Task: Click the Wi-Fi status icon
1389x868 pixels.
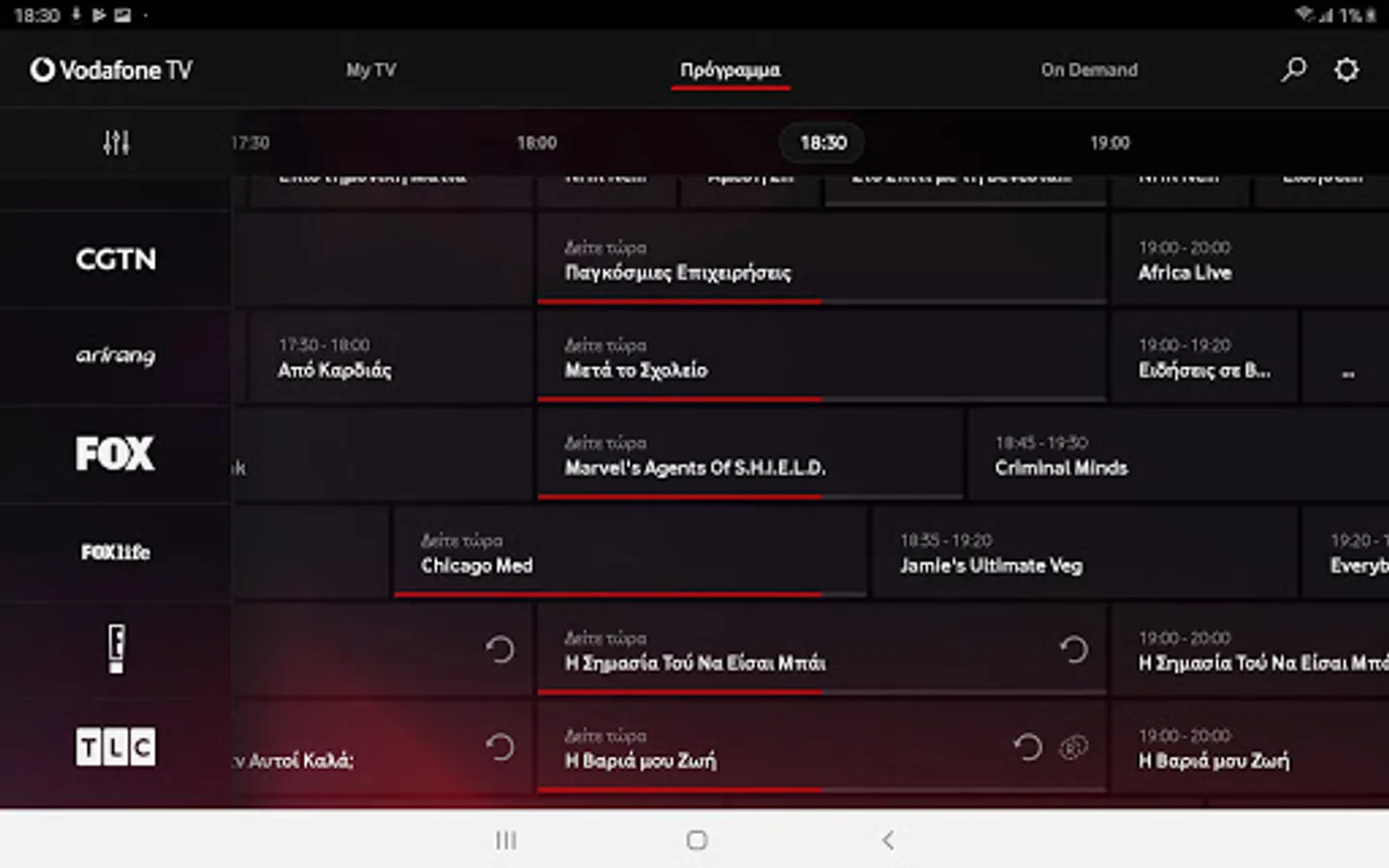Action: click(1304, 14)
